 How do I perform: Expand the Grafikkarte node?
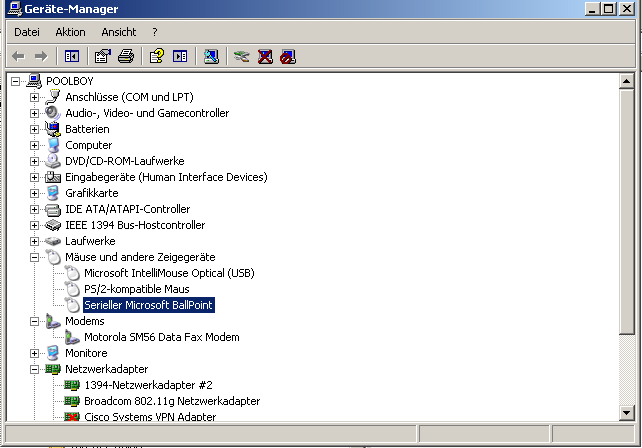(34, 193)
